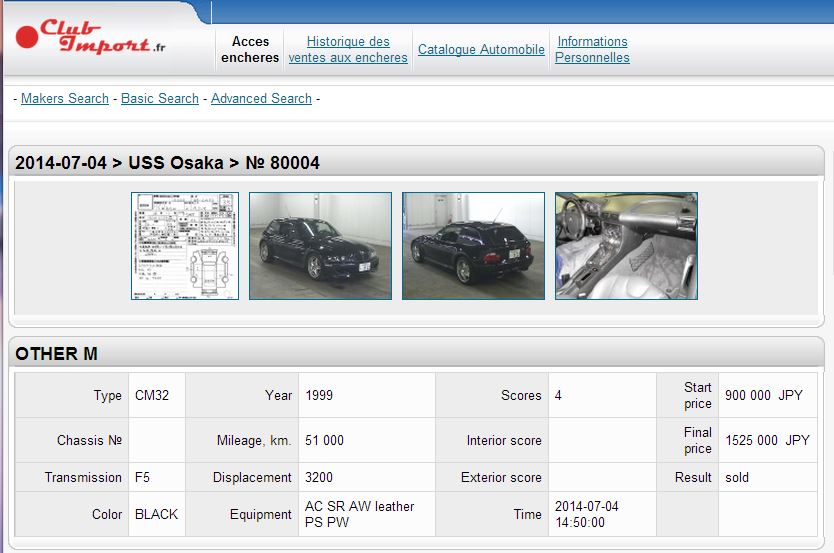Open the Basic Search link
834x553 pixels.
(160, 98)
